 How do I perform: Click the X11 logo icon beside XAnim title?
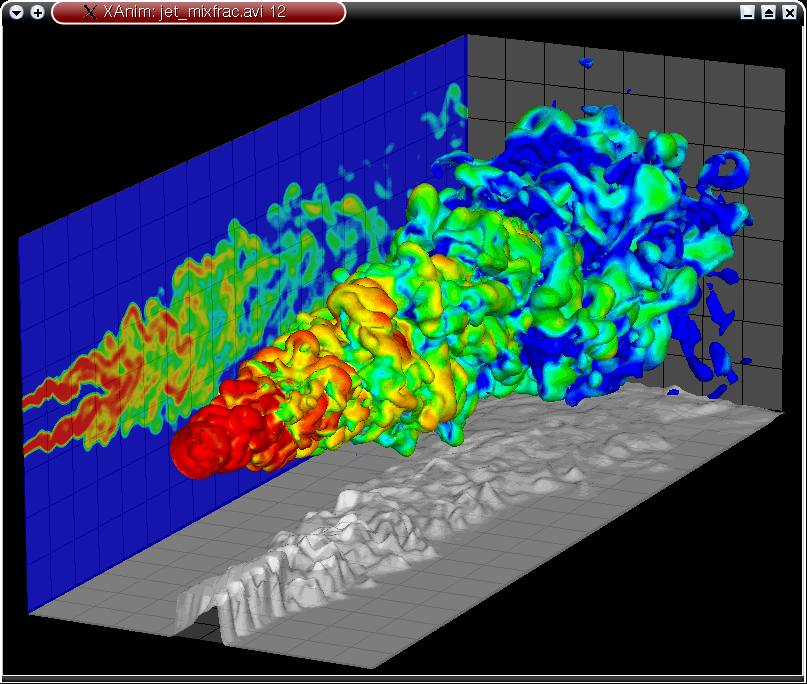[x=89, y=12]
